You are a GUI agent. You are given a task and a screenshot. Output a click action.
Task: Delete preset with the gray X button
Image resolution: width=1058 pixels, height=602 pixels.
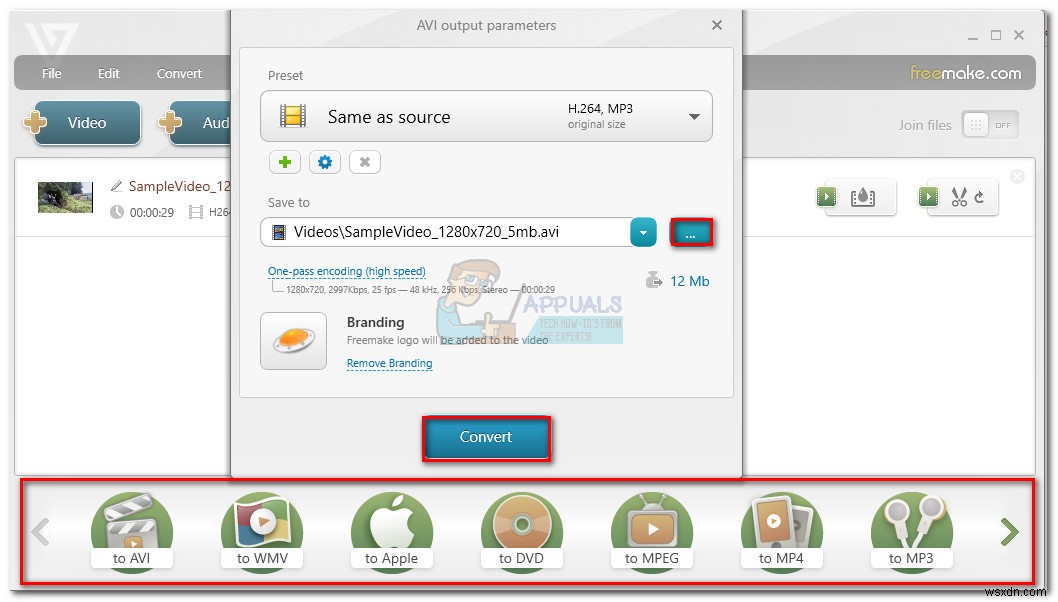click(364, 162)
